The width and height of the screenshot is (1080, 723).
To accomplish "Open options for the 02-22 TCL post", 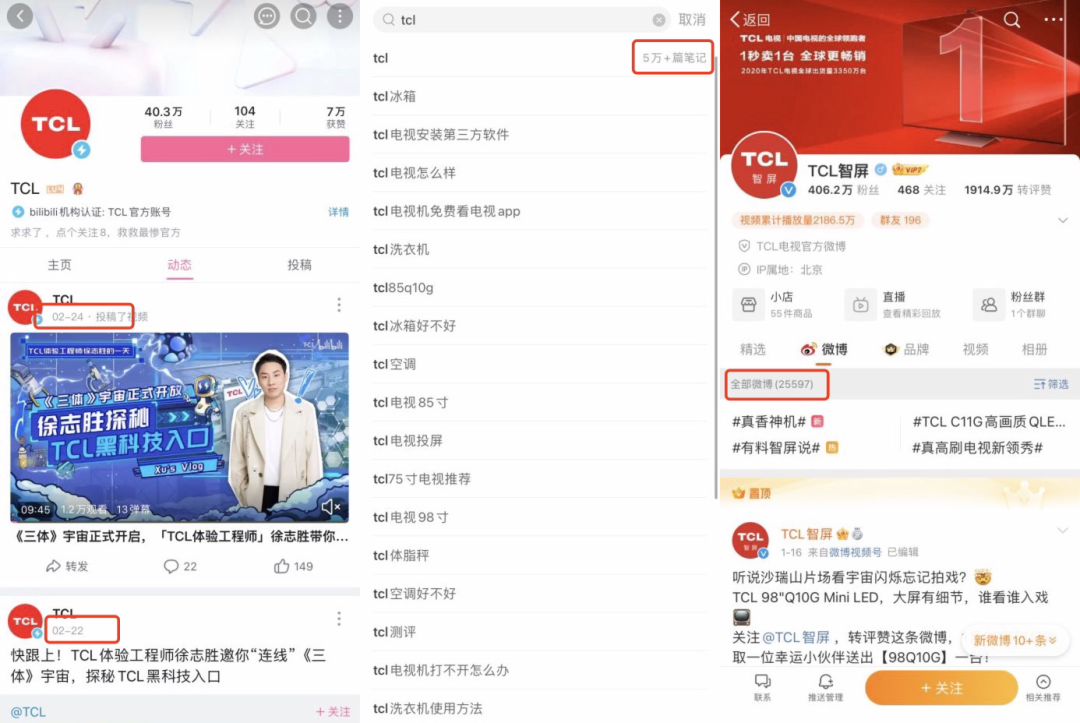I will [x=339, y=619].
